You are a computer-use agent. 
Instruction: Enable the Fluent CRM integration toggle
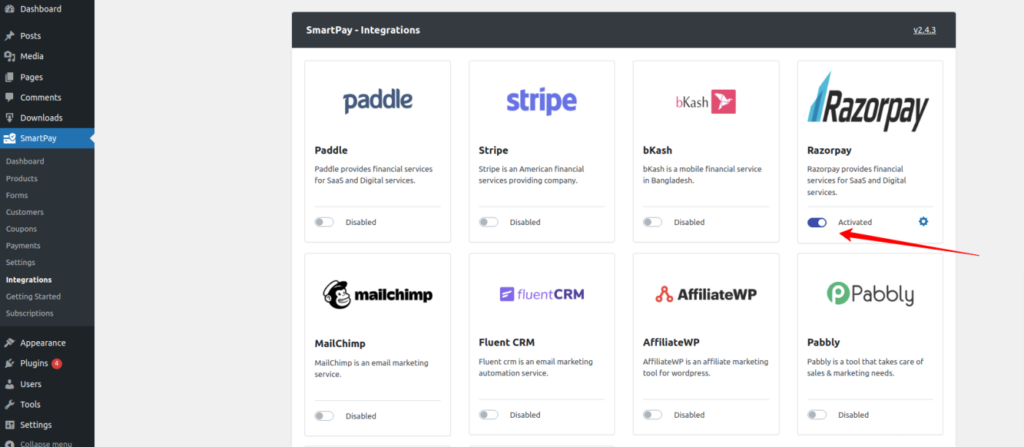pyautogui.click(x=488, y=415)
